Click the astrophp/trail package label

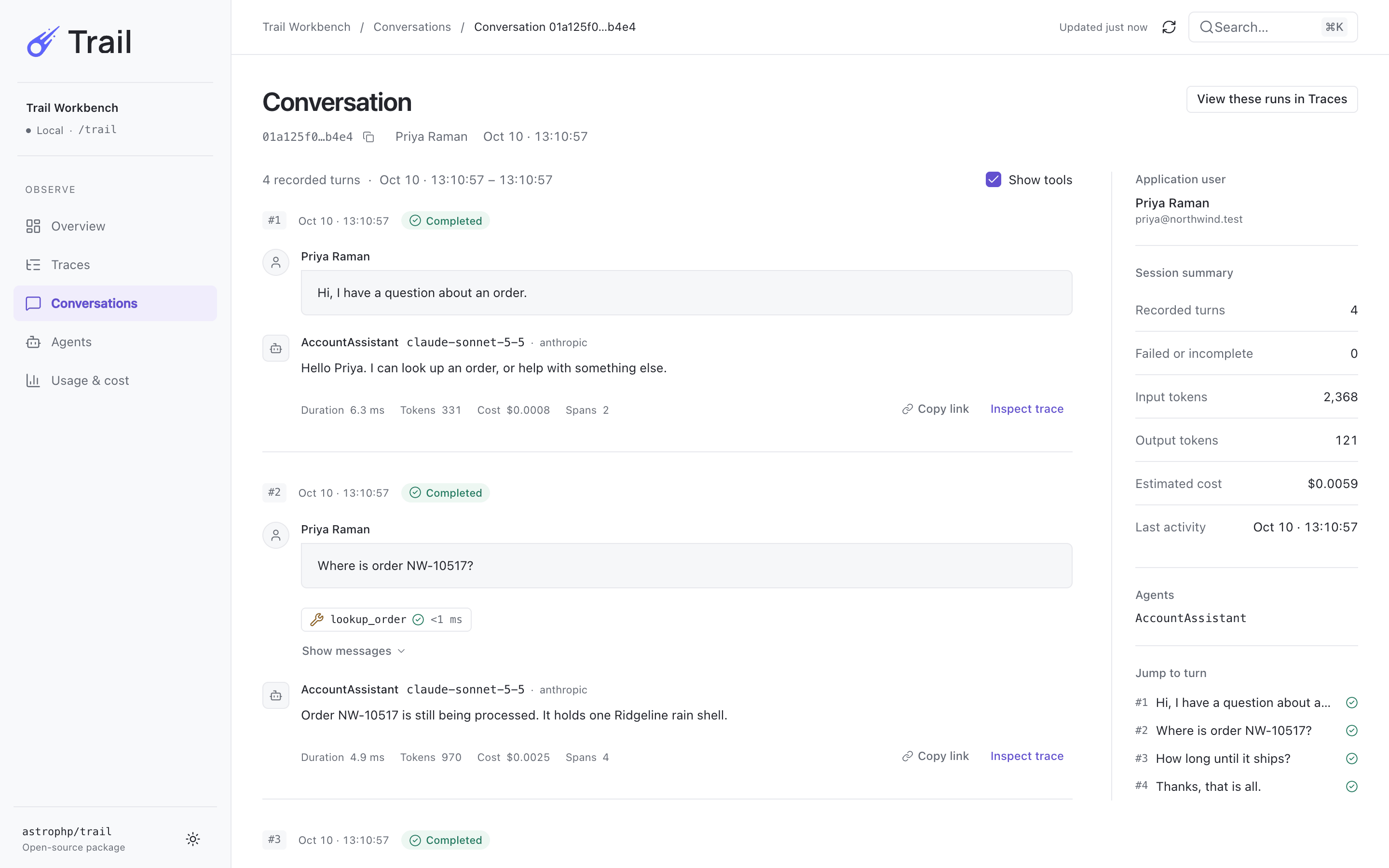[x=67, y=831]
